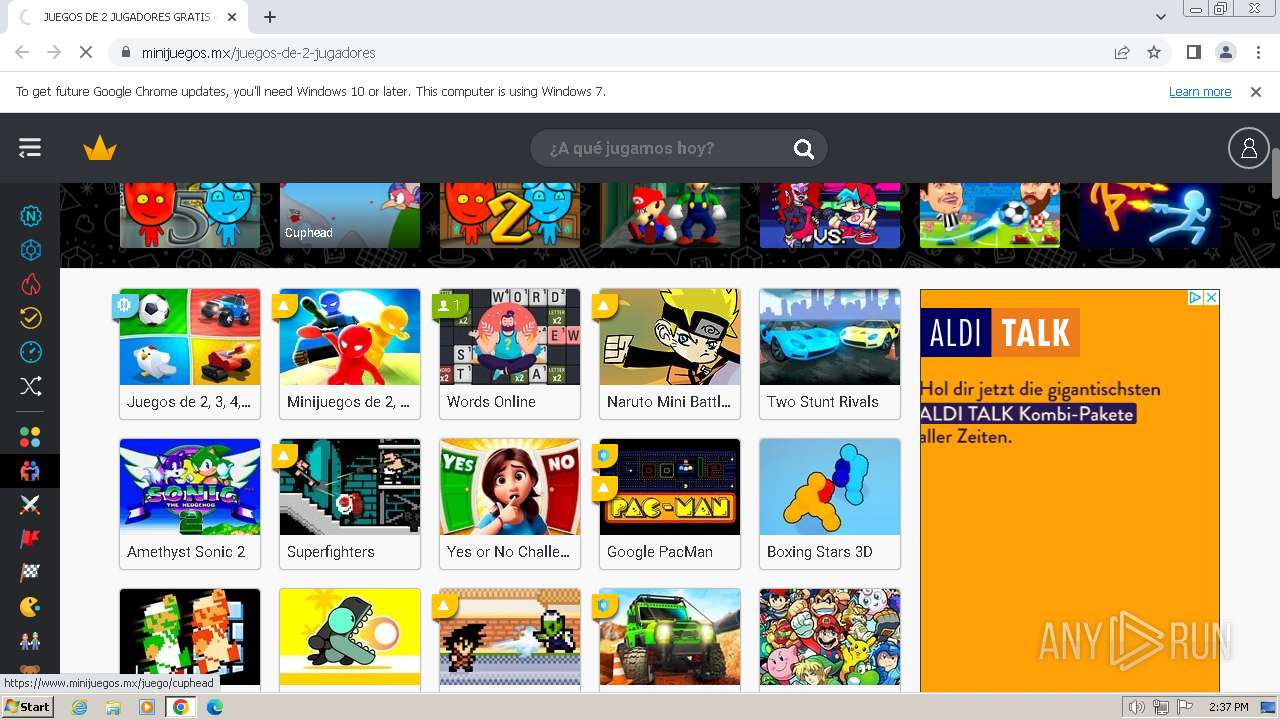
Task: Select the new games 'N' sidebar icon
Action: 31,216
